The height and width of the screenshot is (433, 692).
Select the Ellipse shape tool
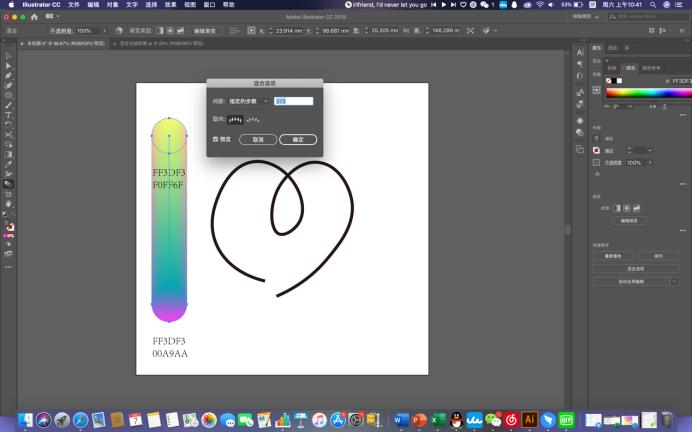click(x=8, y=95)
